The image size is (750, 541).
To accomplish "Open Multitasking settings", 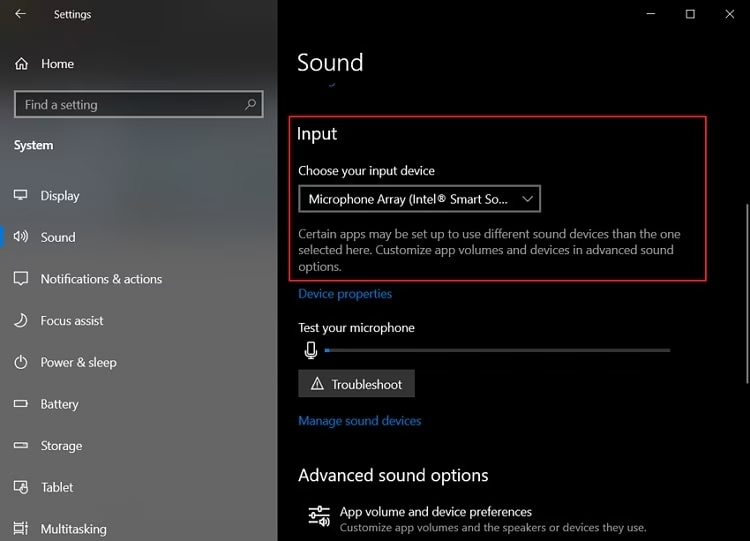I will point(73,529).
